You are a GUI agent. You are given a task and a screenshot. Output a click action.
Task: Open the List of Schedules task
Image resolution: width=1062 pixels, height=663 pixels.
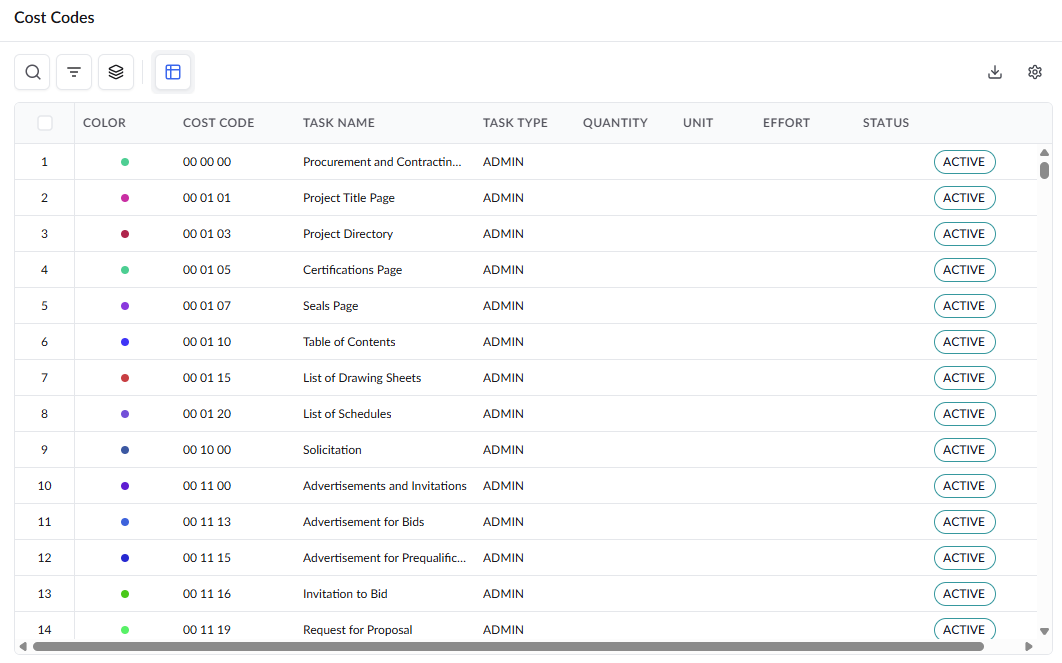pos(347,414)
